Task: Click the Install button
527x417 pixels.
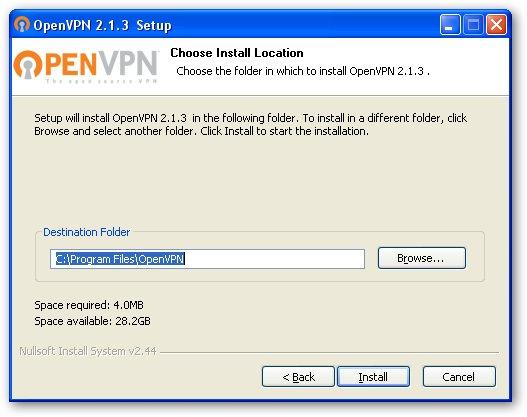Action: click(373, 377)
